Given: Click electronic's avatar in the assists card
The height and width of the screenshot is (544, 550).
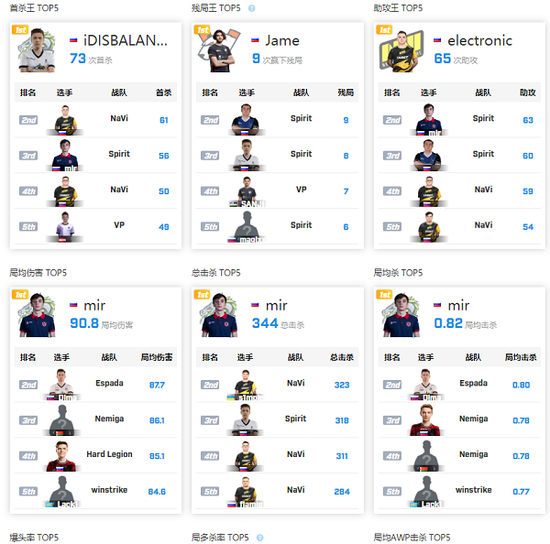Looking at the screenshot, I should click(x=401, y=51).
